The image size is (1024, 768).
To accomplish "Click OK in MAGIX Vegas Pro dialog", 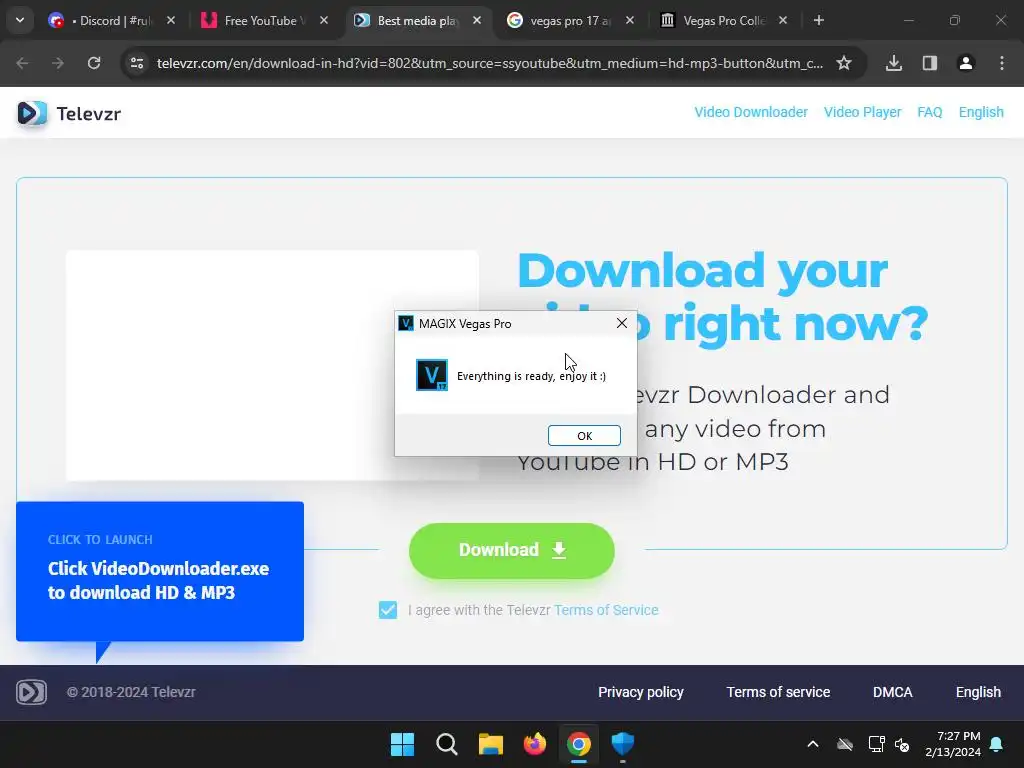I will pyautogui.click(x=584, y=436).
